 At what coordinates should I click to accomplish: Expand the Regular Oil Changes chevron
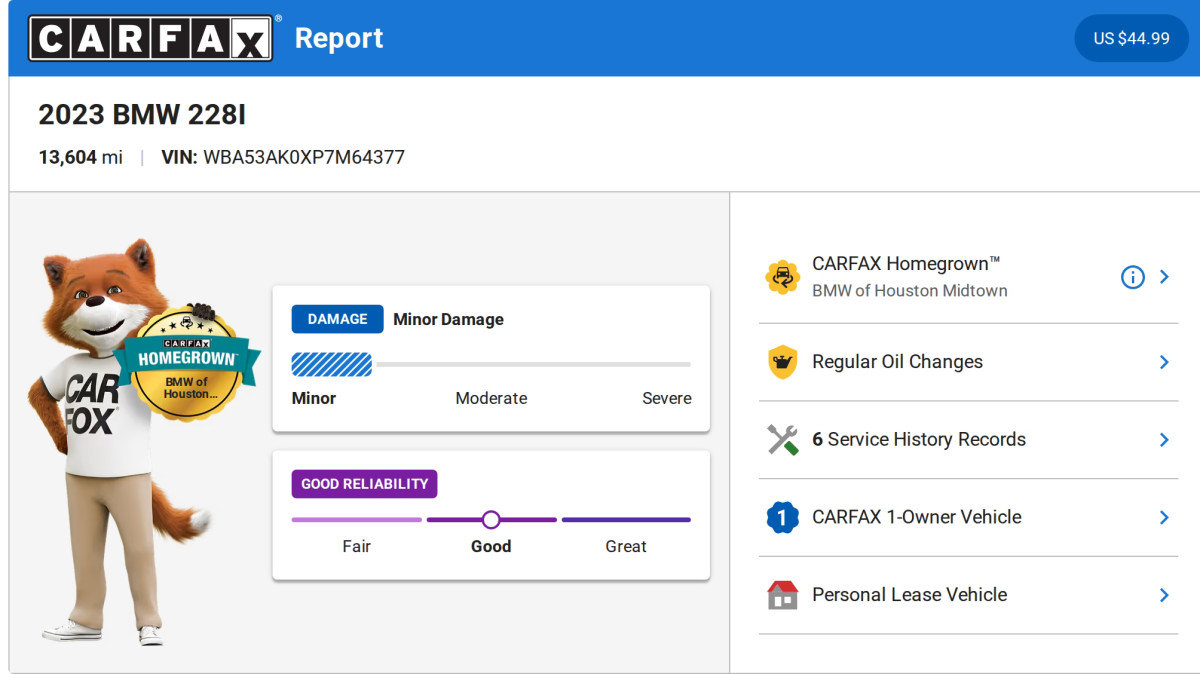click(x=1164, y=362)
